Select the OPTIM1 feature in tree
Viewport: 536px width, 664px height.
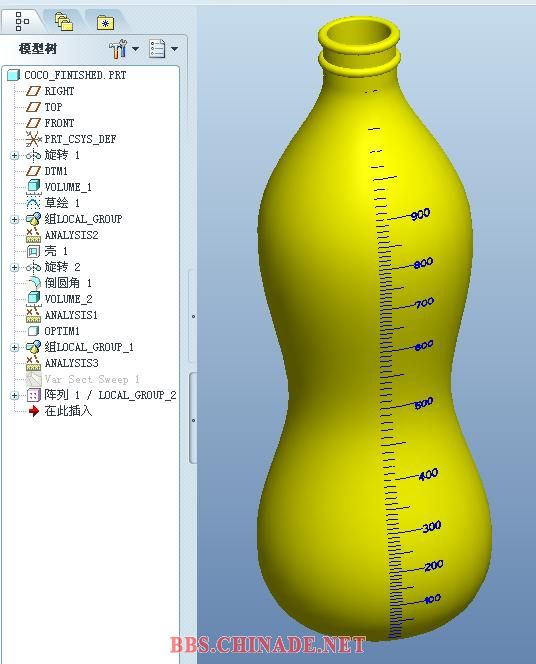tap(62, 331)
